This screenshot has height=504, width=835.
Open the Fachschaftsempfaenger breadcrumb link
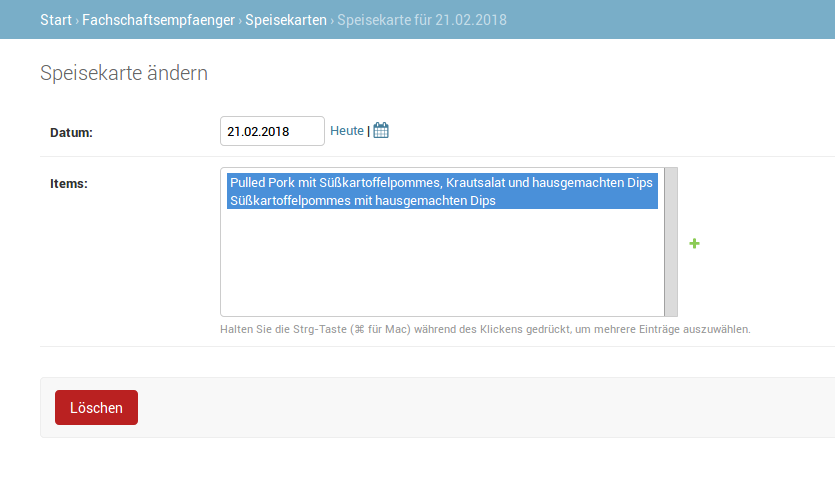(158, 20)
